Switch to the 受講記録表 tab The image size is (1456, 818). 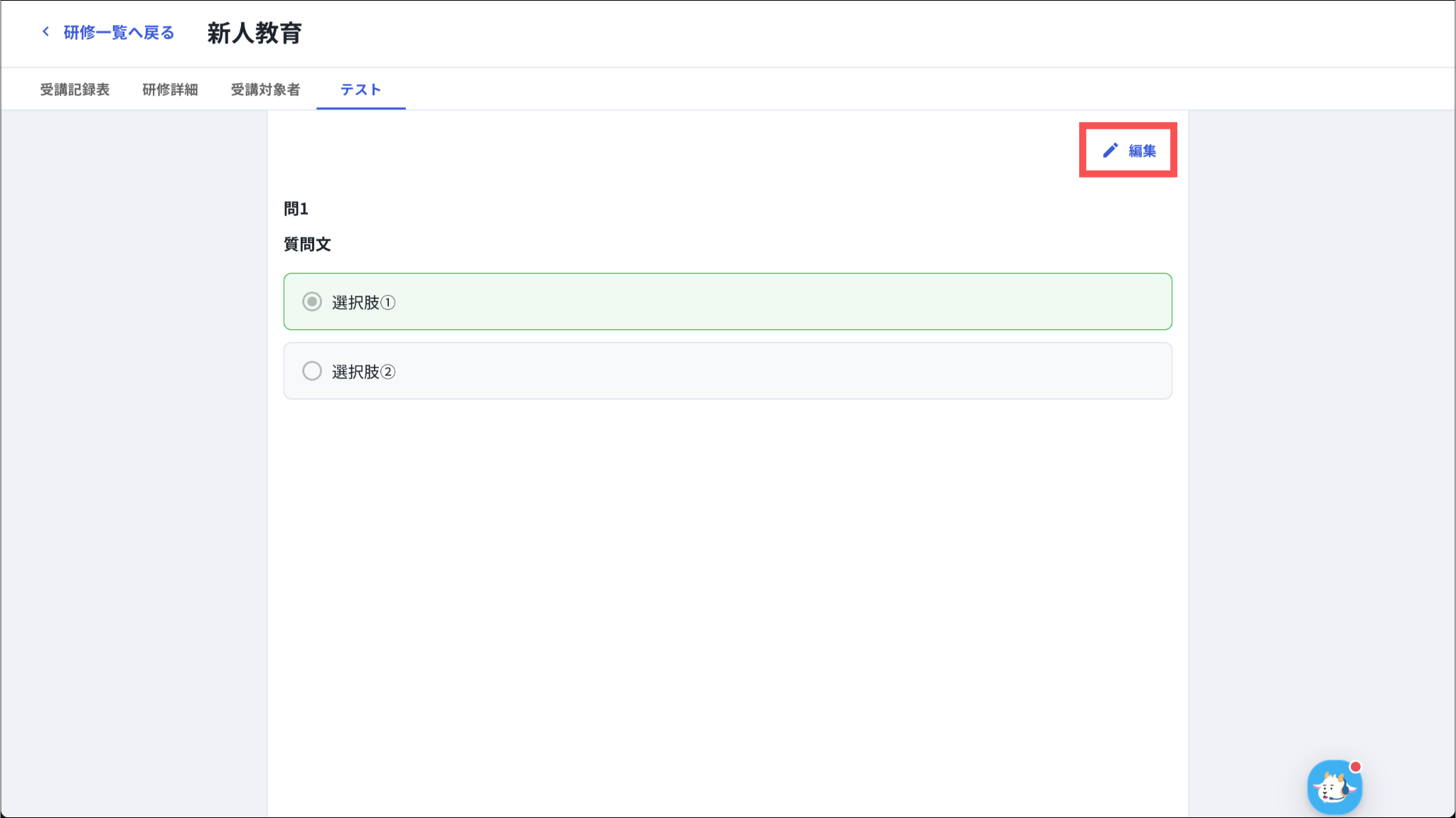click(x=75, y=90)
